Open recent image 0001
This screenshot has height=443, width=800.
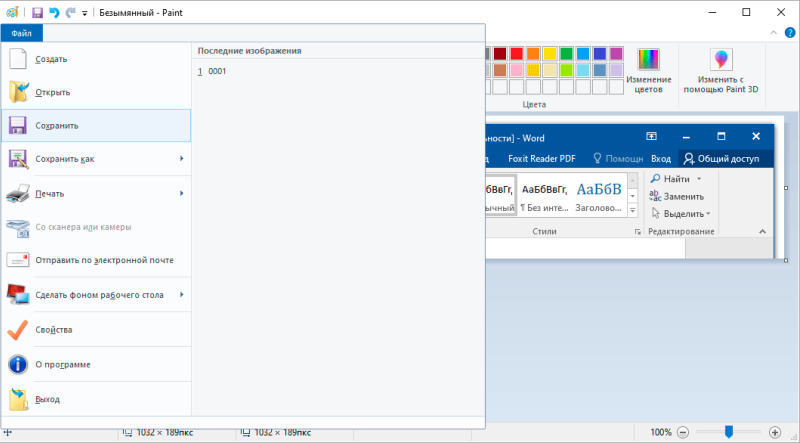[217, 71]
